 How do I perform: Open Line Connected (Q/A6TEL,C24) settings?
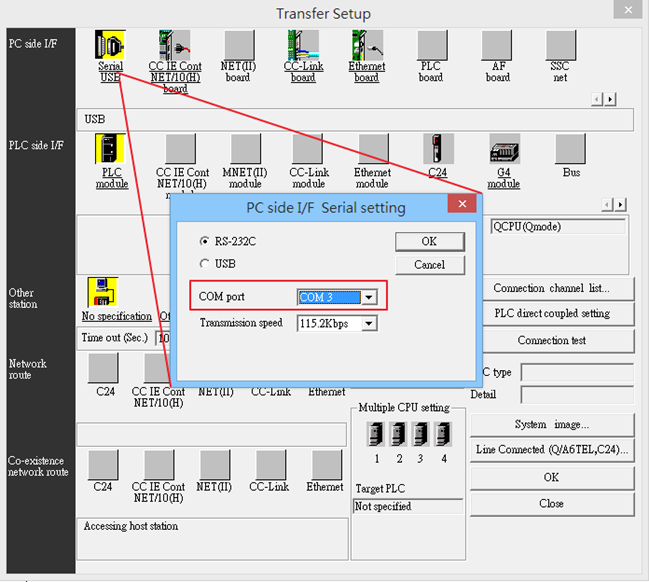click(x=552, y=450)
